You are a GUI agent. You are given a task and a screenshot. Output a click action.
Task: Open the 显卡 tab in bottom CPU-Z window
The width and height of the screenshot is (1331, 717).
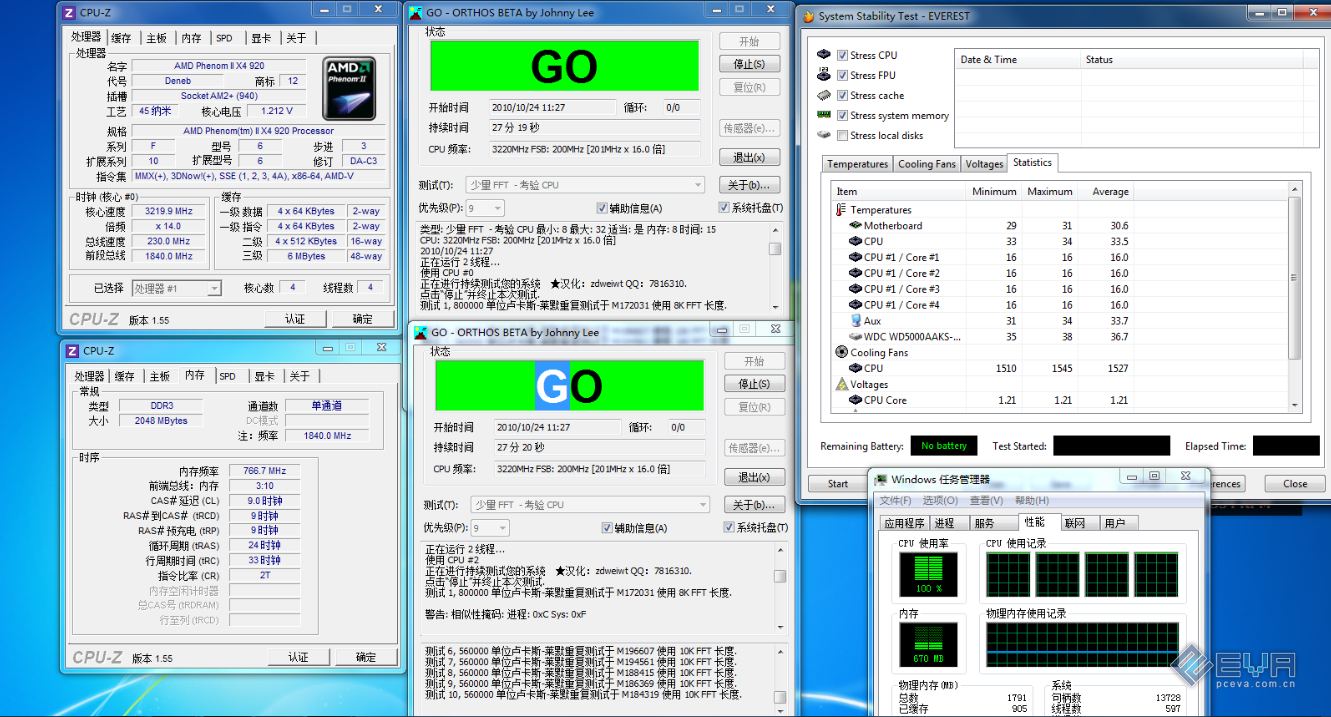(x=264, y=377)
